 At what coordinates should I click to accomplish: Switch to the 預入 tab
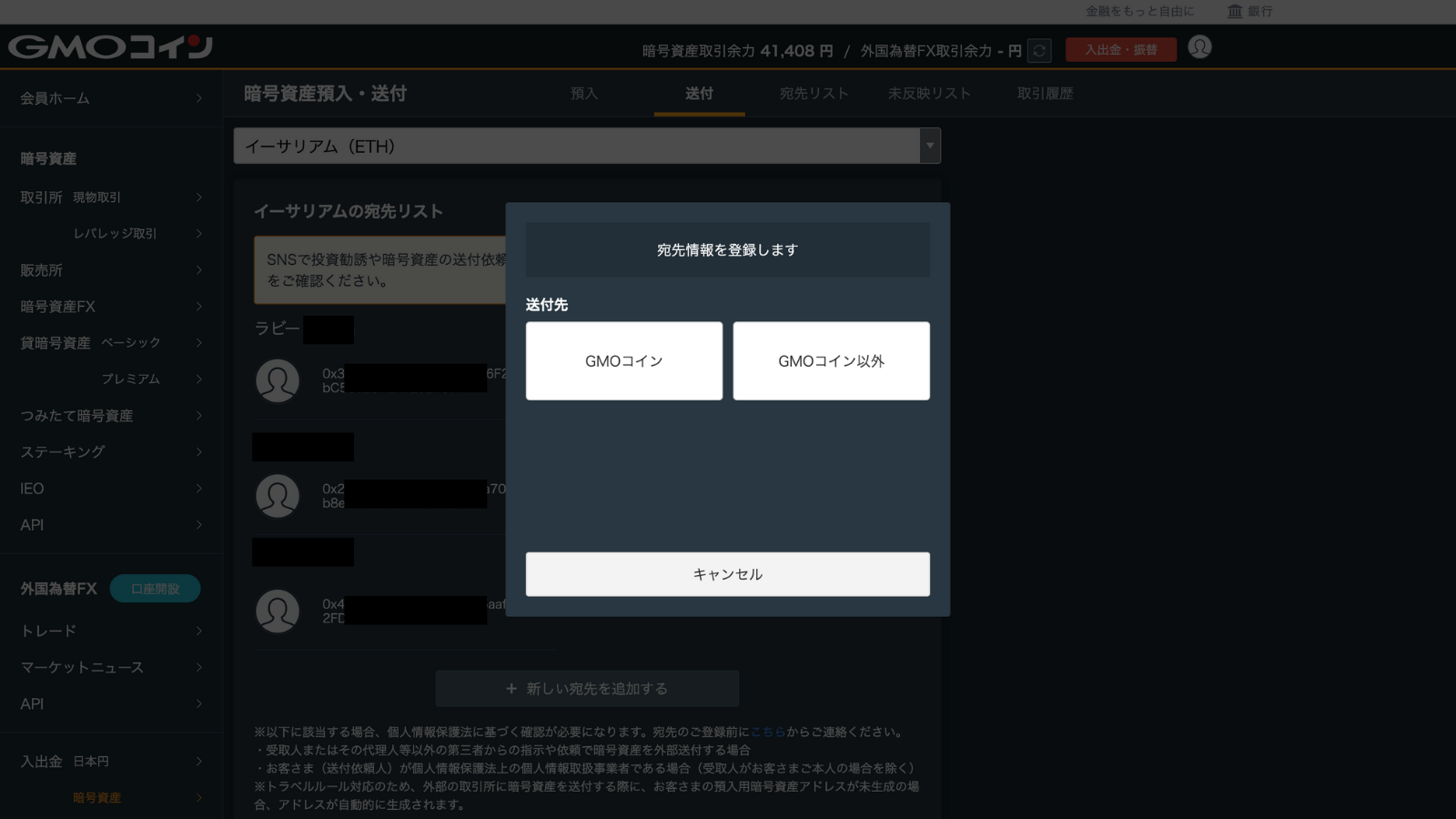(584, 94)
